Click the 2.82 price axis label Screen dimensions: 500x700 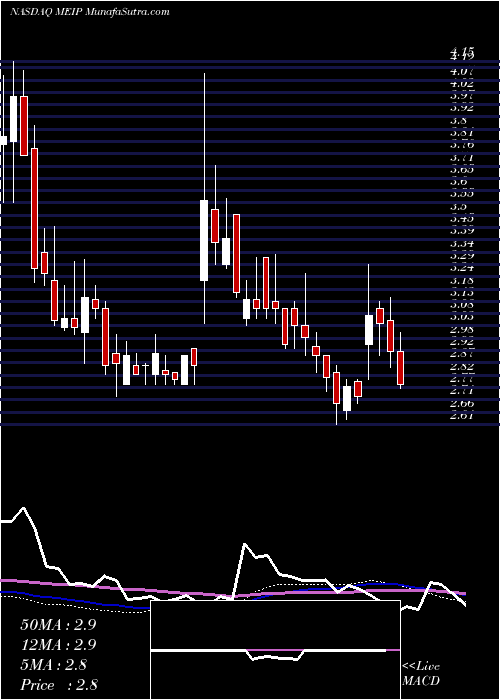point(462,367)
